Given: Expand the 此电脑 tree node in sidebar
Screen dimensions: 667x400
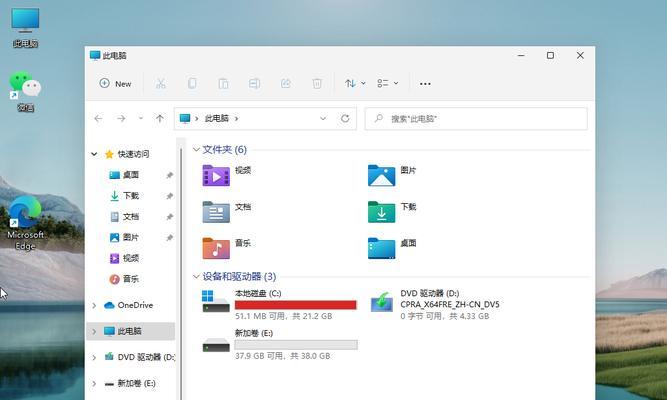Looking at the screenshot, I should (94, 331).
